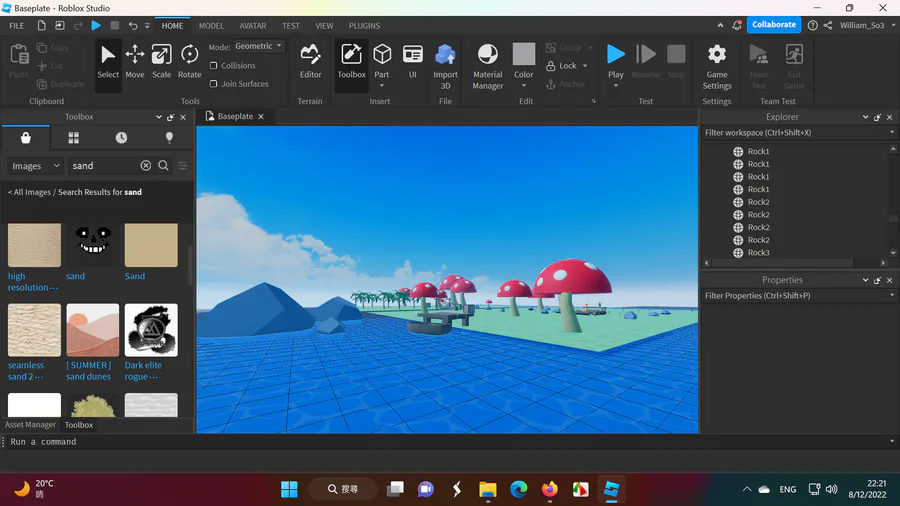Select the plain tan Sand image thumbnail

pos(151,245)
